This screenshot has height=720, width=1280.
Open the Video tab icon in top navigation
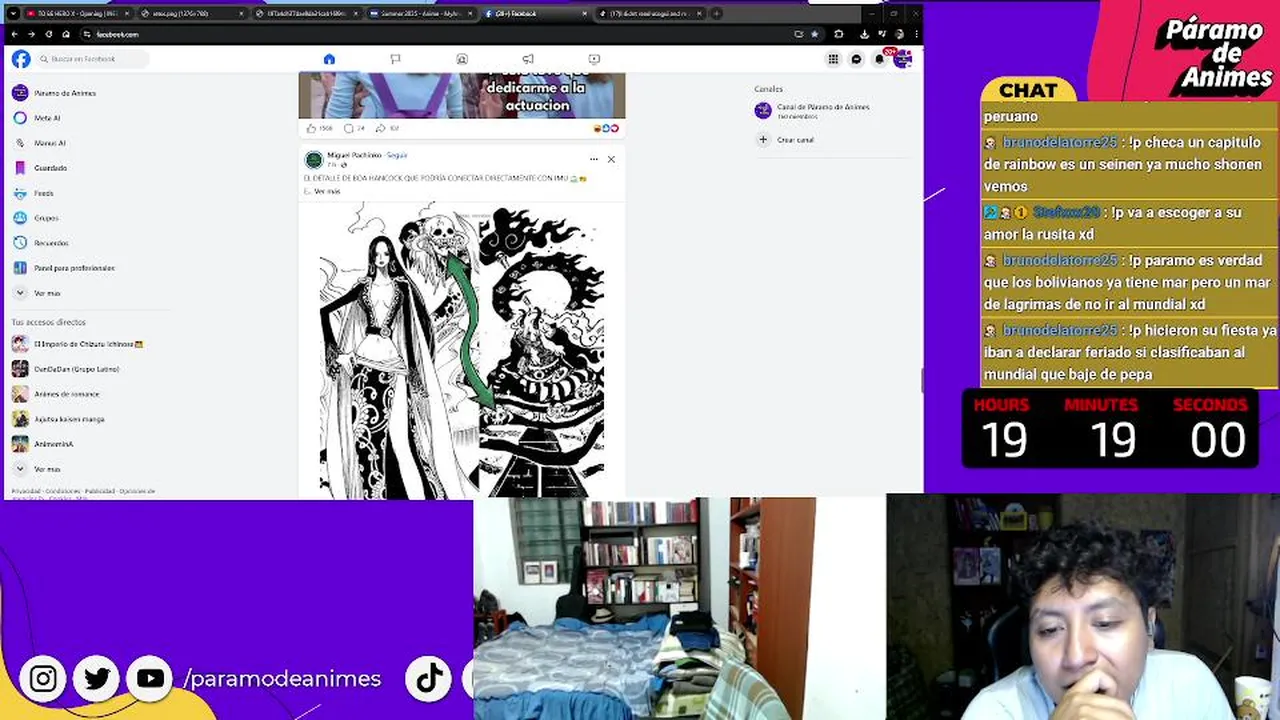point(594,59)
